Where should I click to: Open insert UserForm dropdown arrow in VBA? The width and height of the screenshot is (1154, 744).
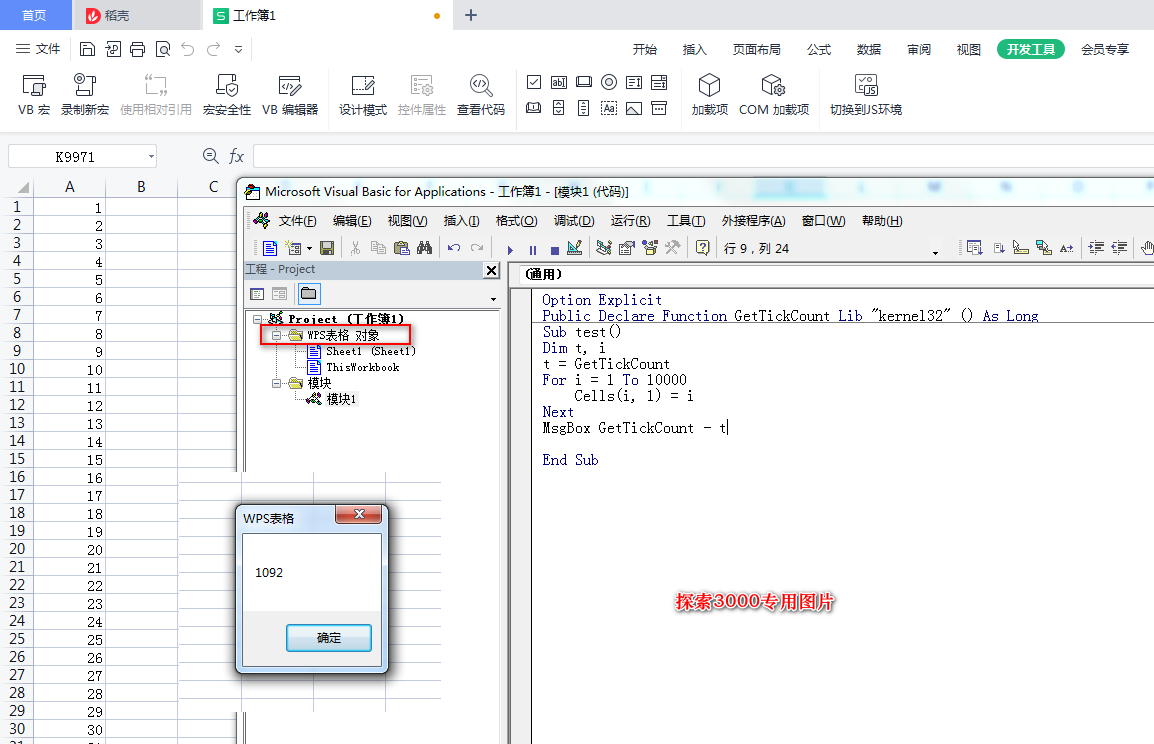pyautogui.click(x=309, y=249)
